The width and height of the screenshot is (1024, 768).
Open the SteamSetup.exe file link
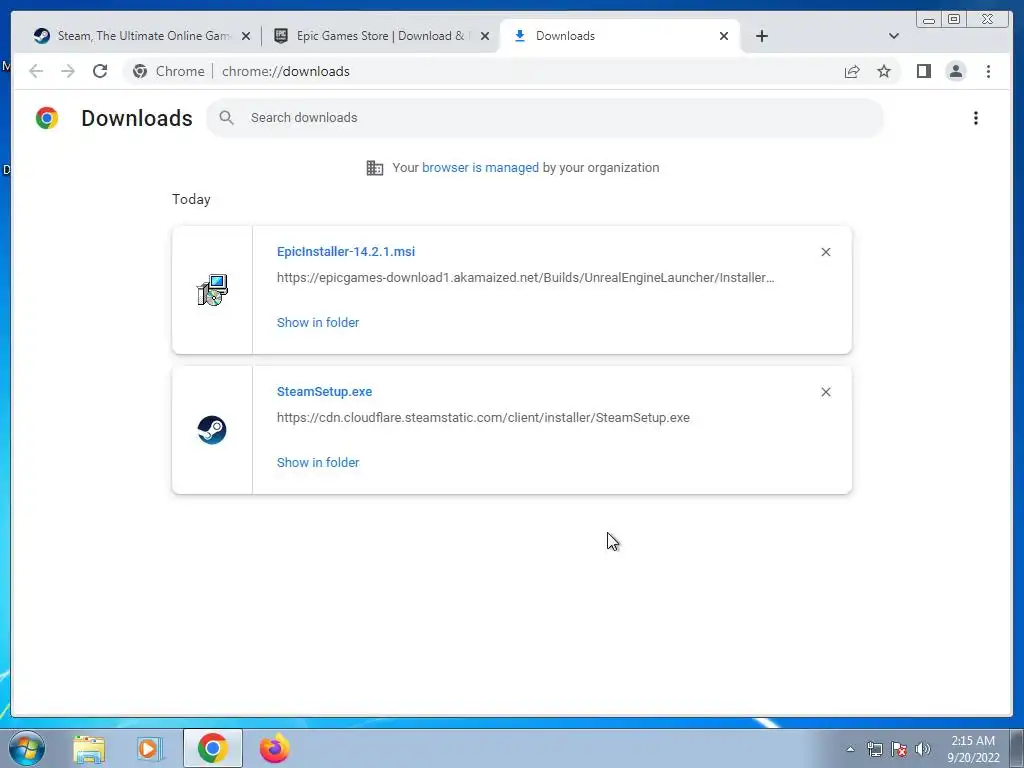coord(325,392)
